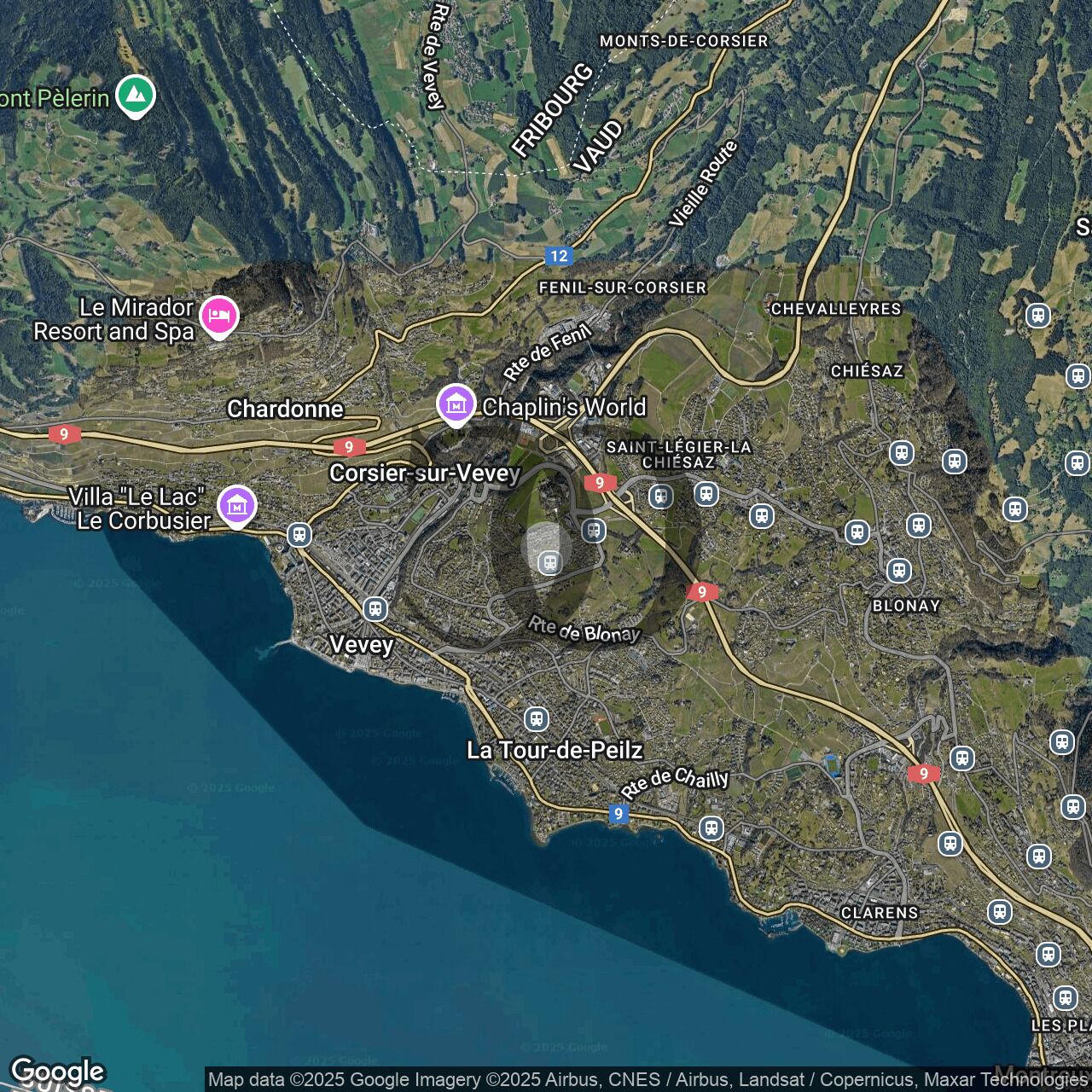Select red route 9 shield below Chardonne
The height and width of the screenshot is (1092, 1092).
click(348, 447)
